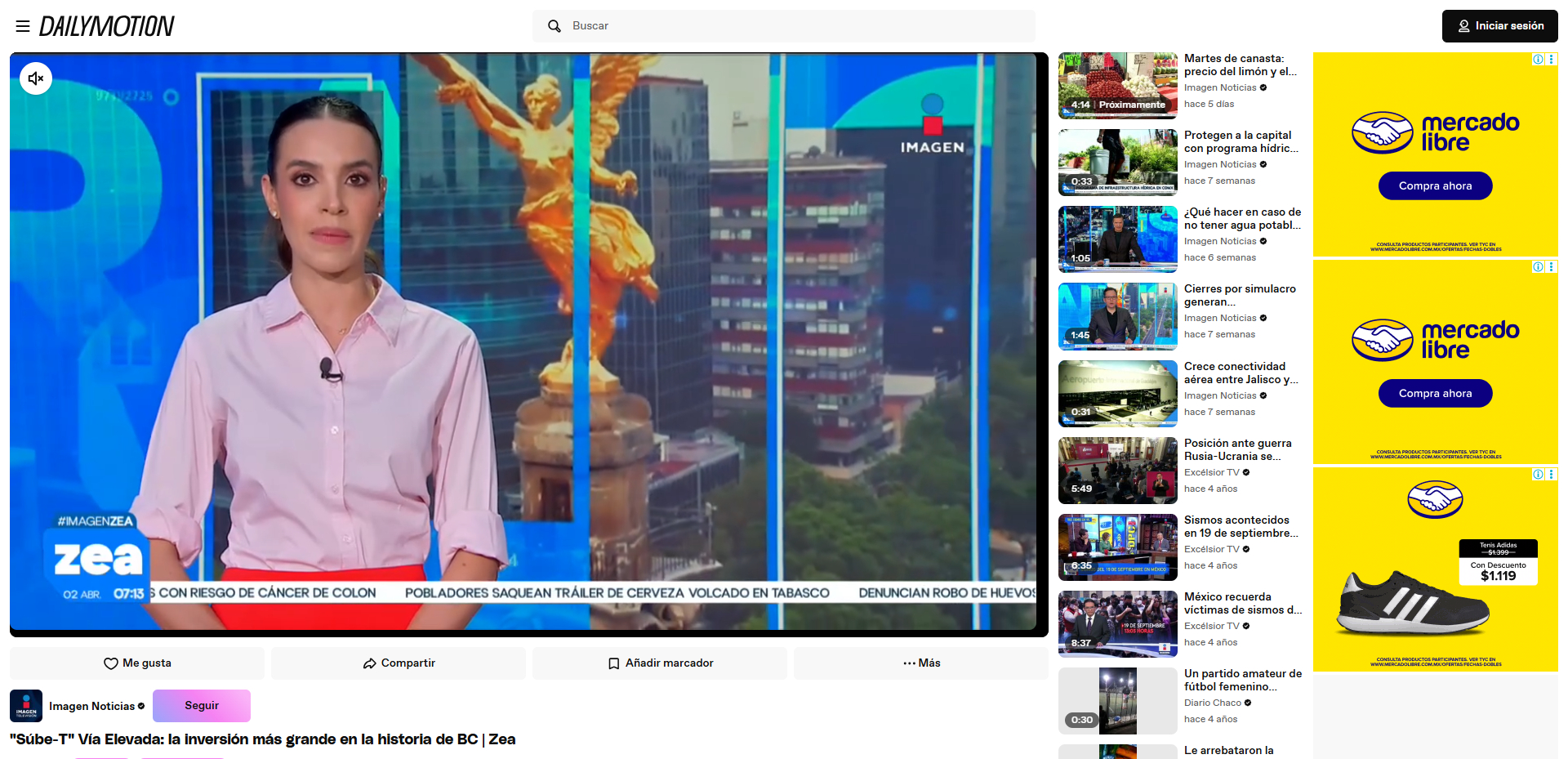Open the Imagen Noticias channel name link

tap(91, 706)
